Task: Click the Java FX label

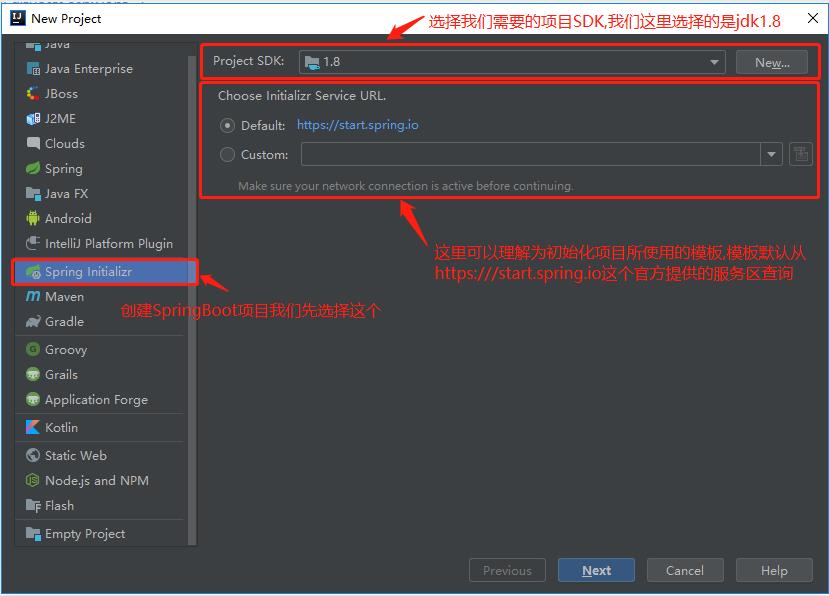Action: [x=67, y=194]
